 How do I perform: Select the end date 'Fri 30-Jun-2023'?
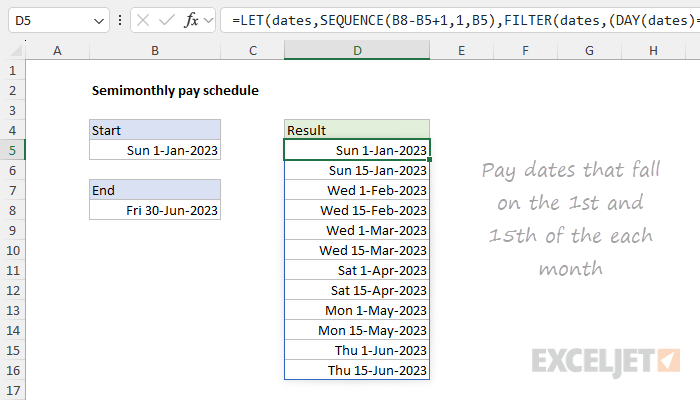pyautogui.click(x=155, y=211)
